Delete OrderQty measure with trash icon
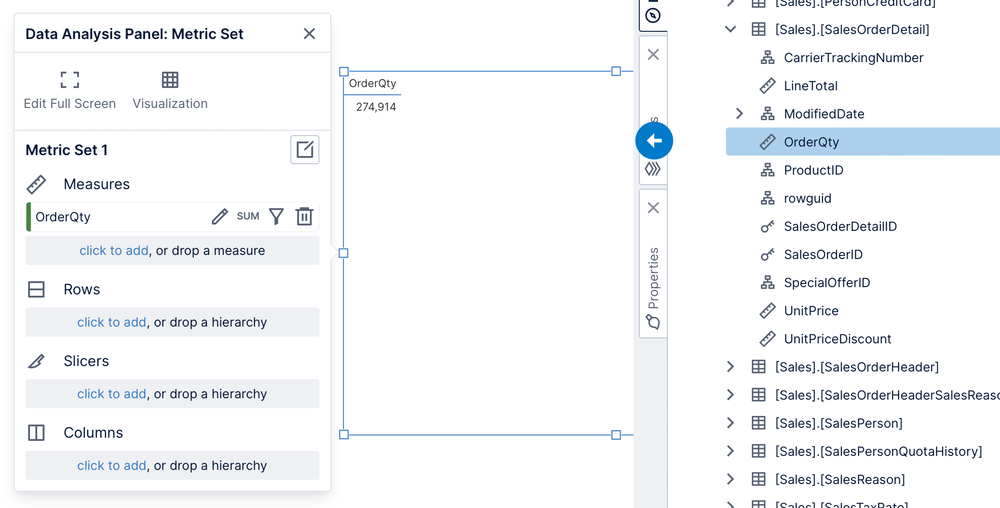This screenshot has width=1000, height=508. (304, 217)
